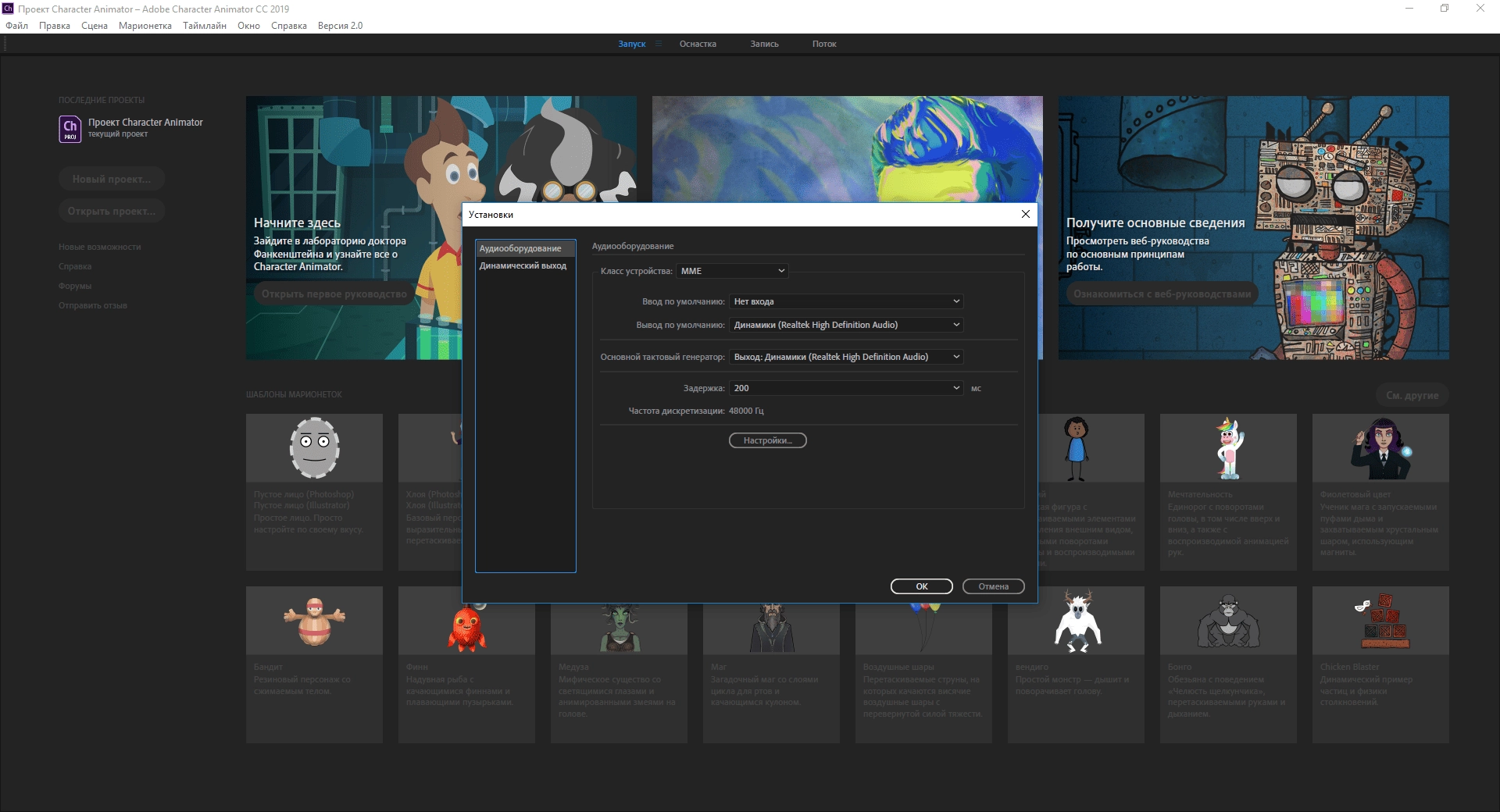
Task: Switch to Запуск workspace tab
Action: click(x=632, y=44)
